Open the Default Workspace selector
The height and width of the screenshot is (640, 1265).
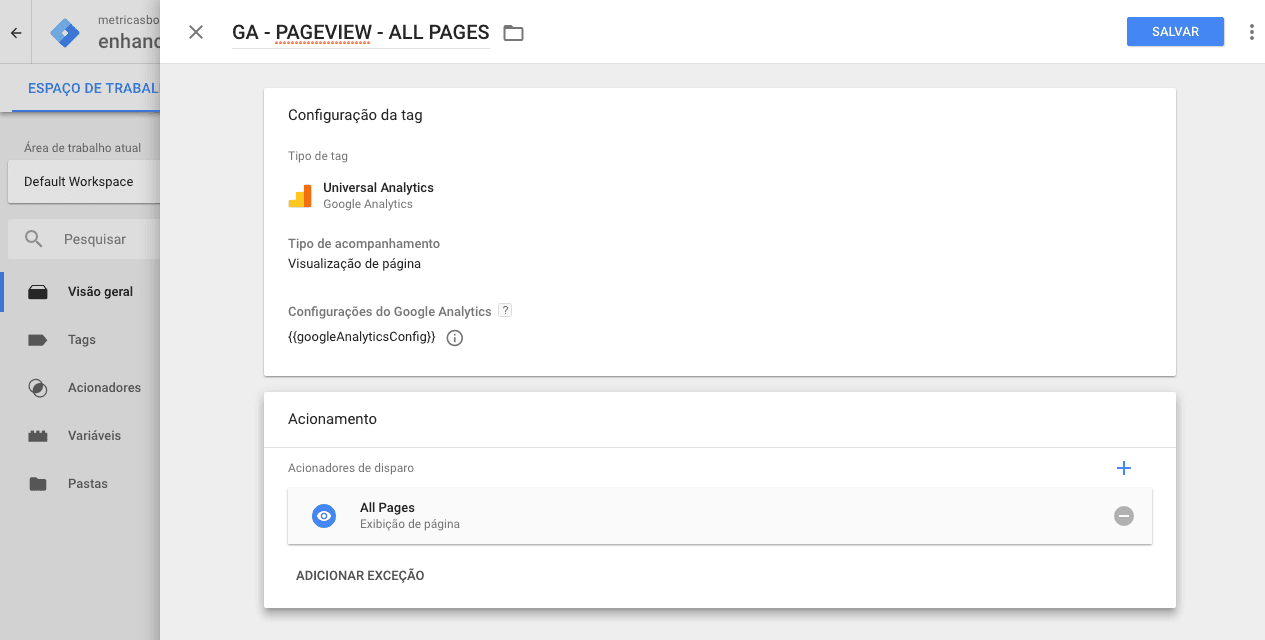pyautogui.click(x=79, y=182)
